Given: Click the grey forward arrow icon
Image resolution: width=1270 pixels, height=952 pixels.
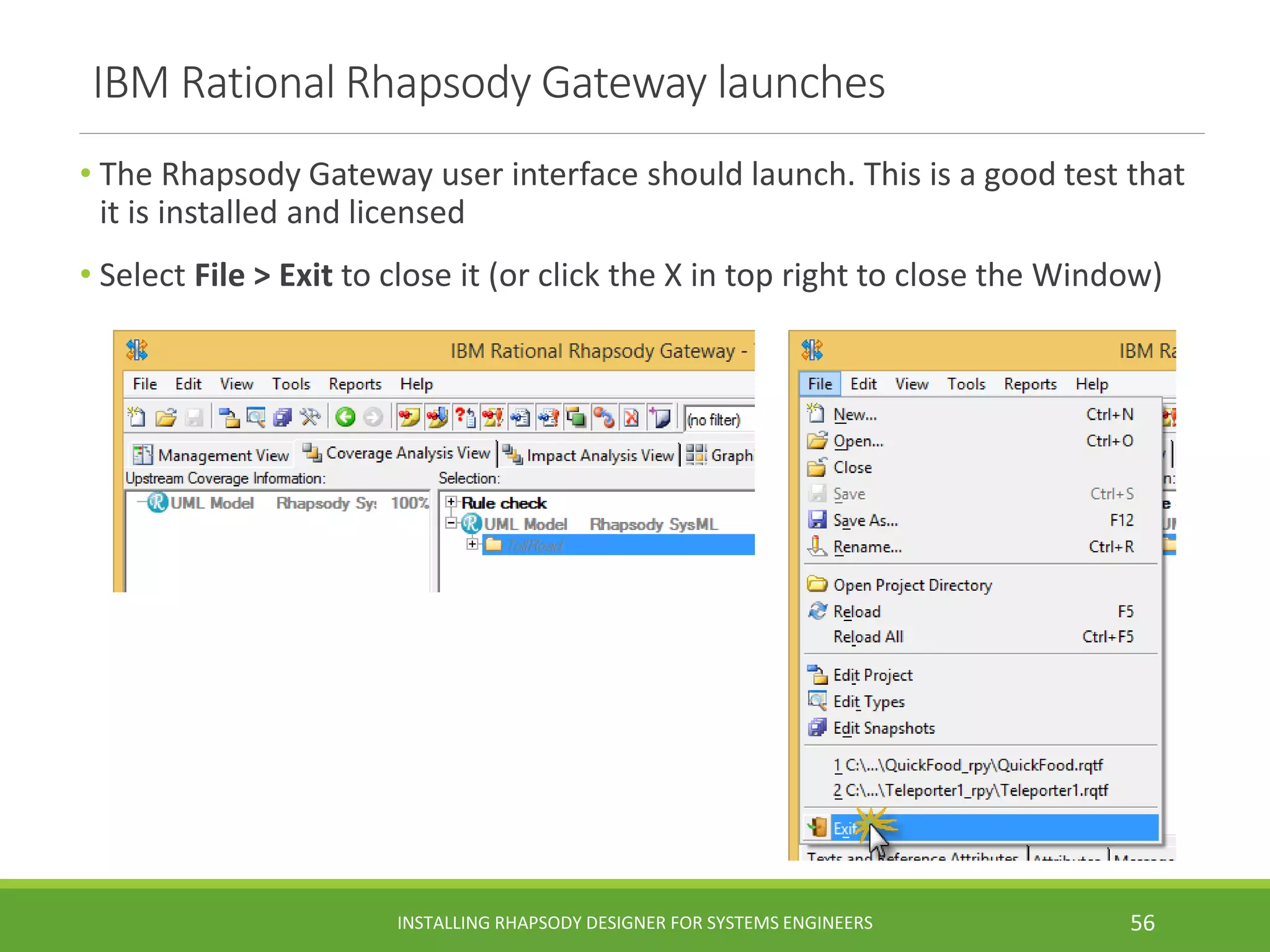Looking at the screenshot, I should coord(373,417).
